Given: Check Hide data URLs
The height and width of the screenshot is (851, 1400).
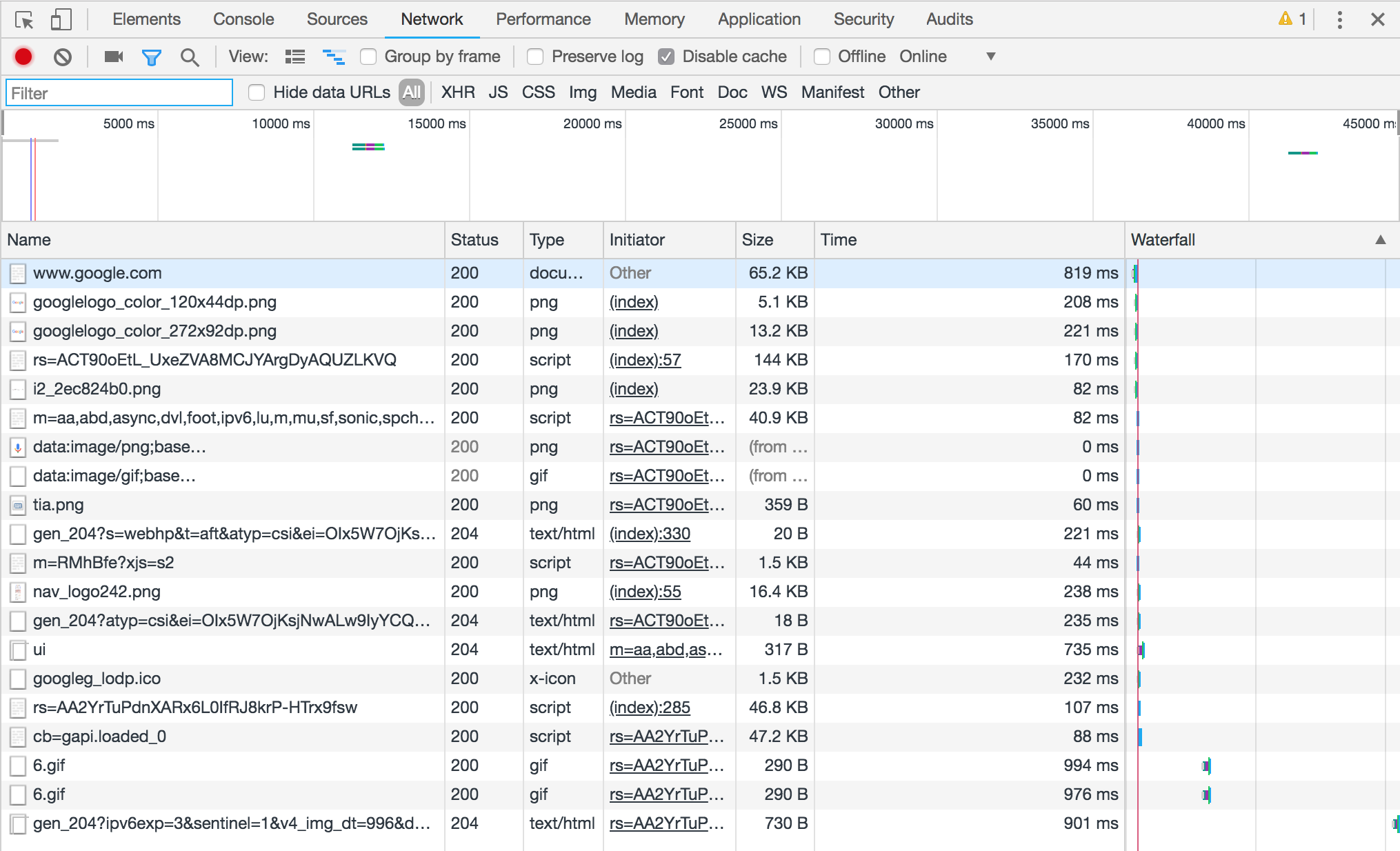Looking at the screenshot, I should click(256, 92).
